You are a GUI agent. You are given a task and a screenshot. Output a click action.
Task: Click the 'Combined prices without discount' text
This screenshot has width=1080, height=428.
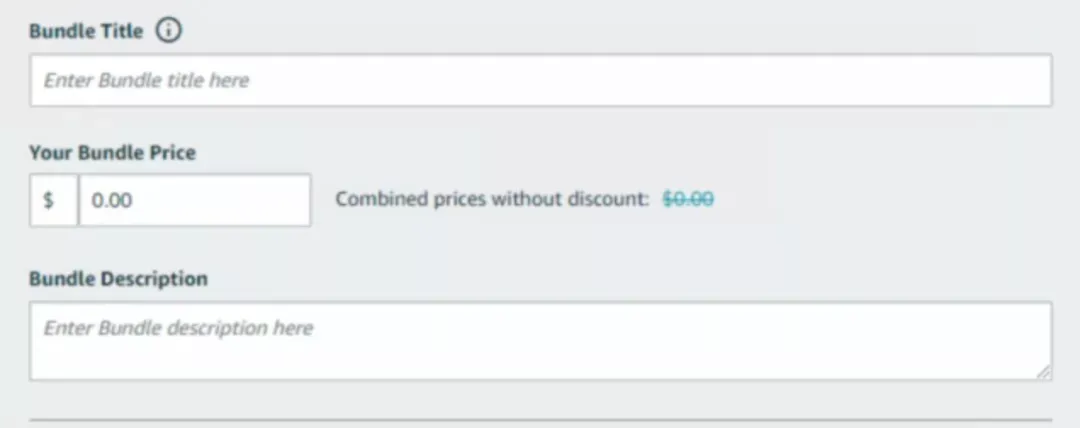(x=492, y=199)
